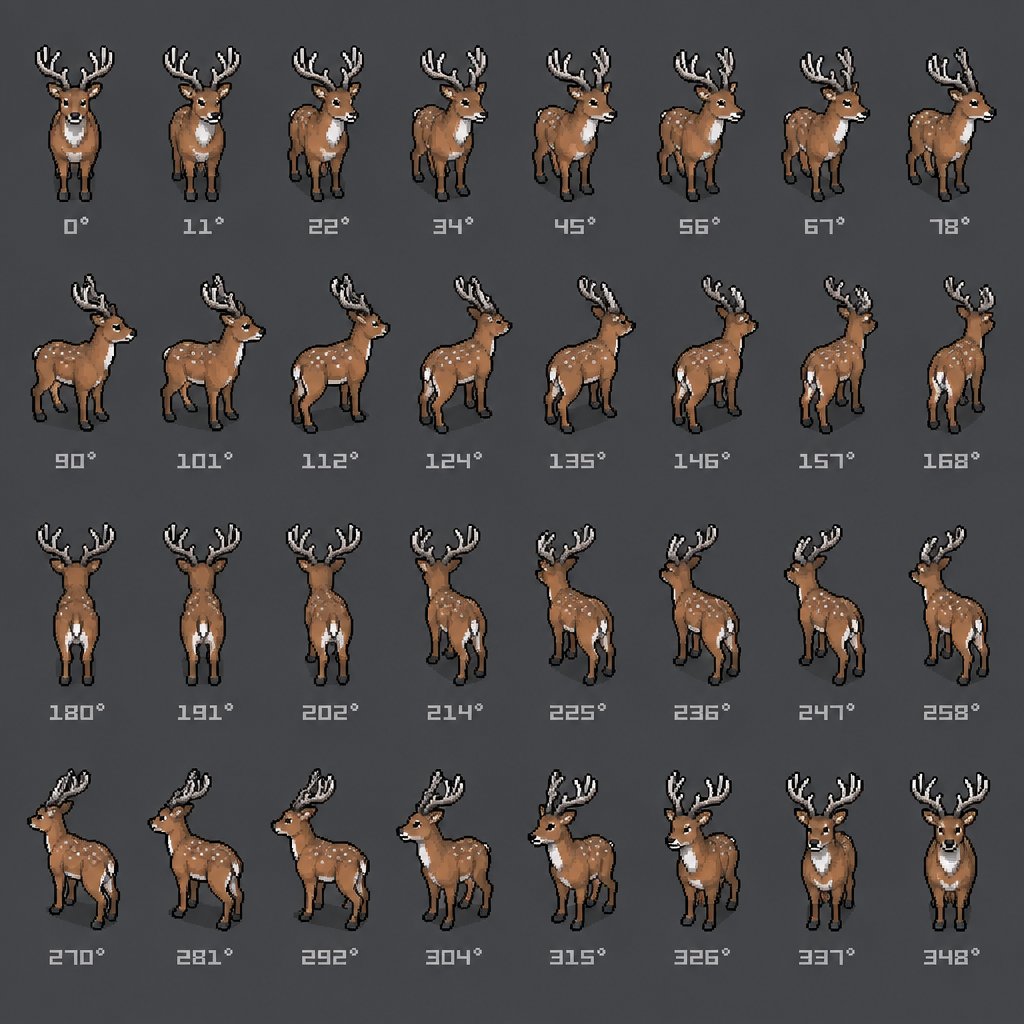Click the deer sprite at 146°
The image size is (1024, 1024).
(714, 354)
